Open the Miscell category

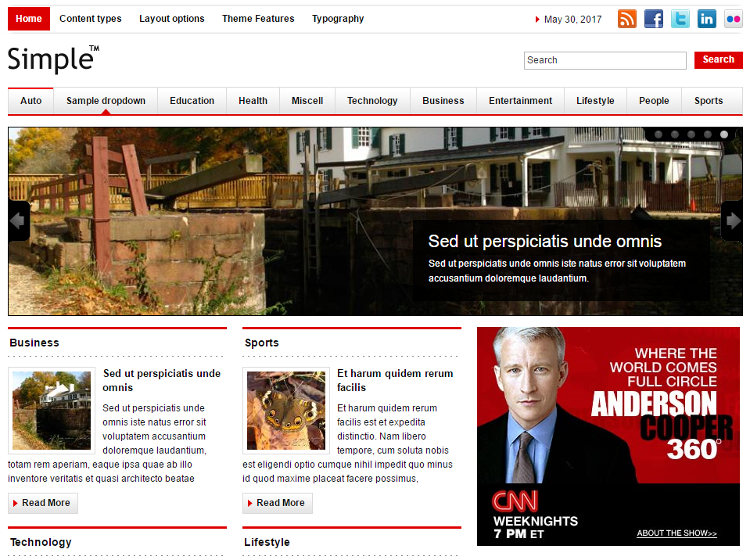pos(307,101)
